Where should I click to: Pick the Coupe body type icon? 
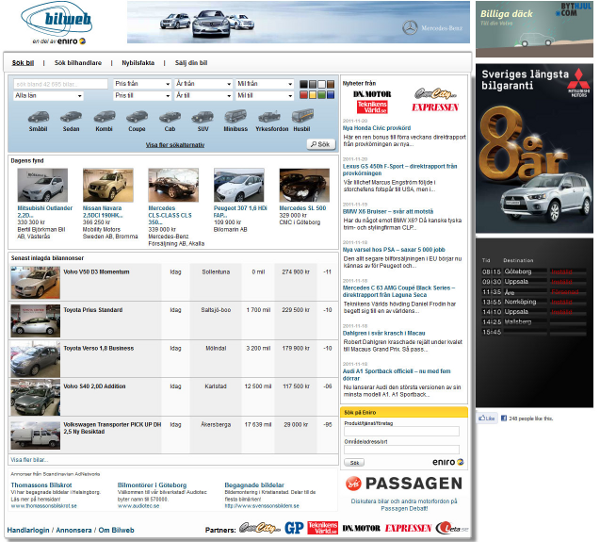[x=137, y=116]
